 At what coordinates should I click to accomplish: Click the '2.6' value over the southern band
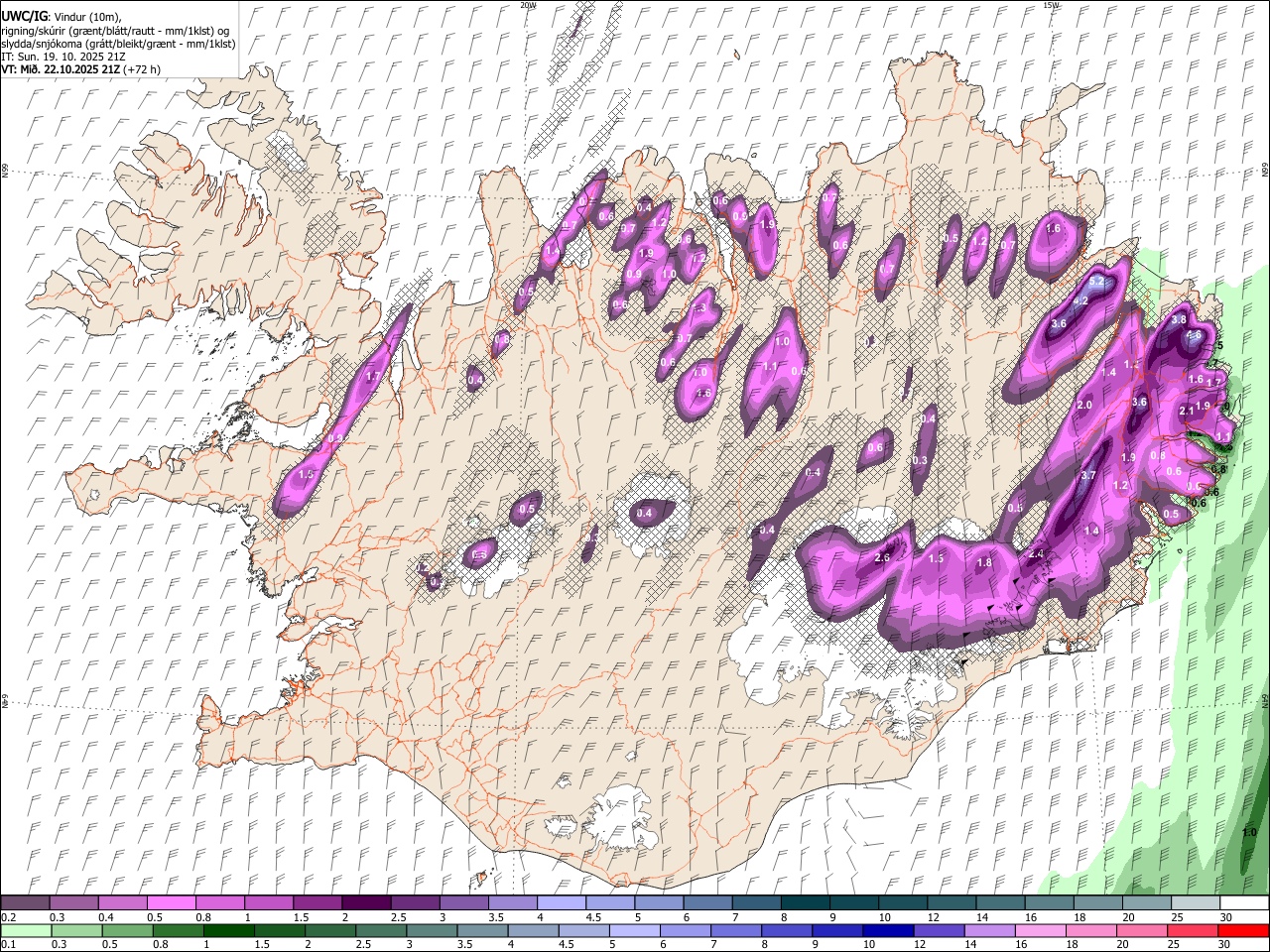tap(882, 557)
